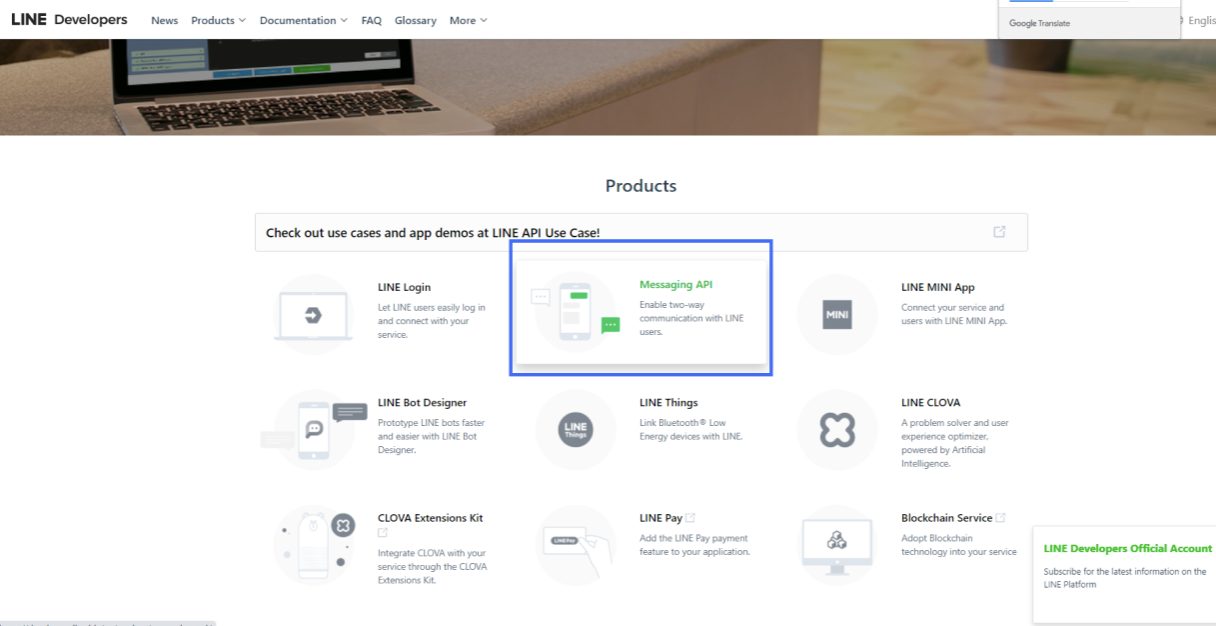Expand the Products dropdown menu
The width and height of the screenshot is (1216, 626).
pos(218,20)
